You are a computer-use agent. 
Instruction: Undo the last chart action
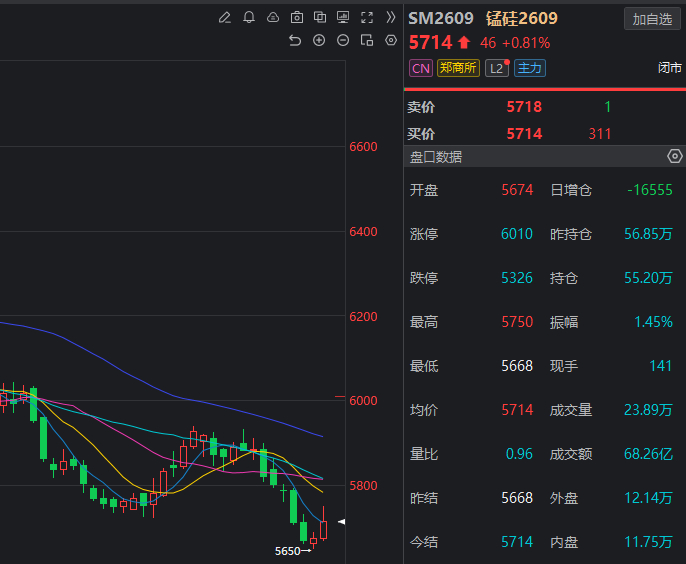(x=295, y=41)
